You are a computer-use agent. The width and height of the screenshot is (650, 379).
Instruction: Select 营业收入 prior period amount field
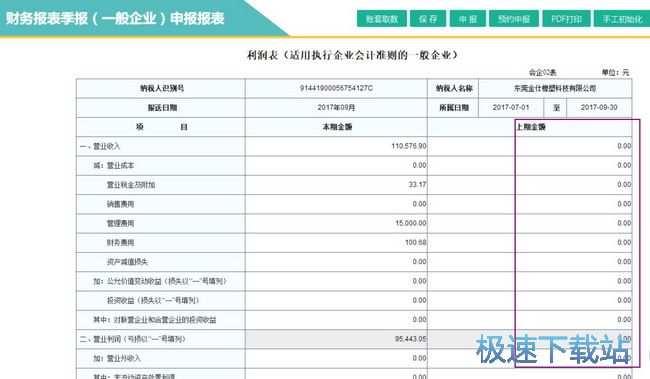click(530, 146)
